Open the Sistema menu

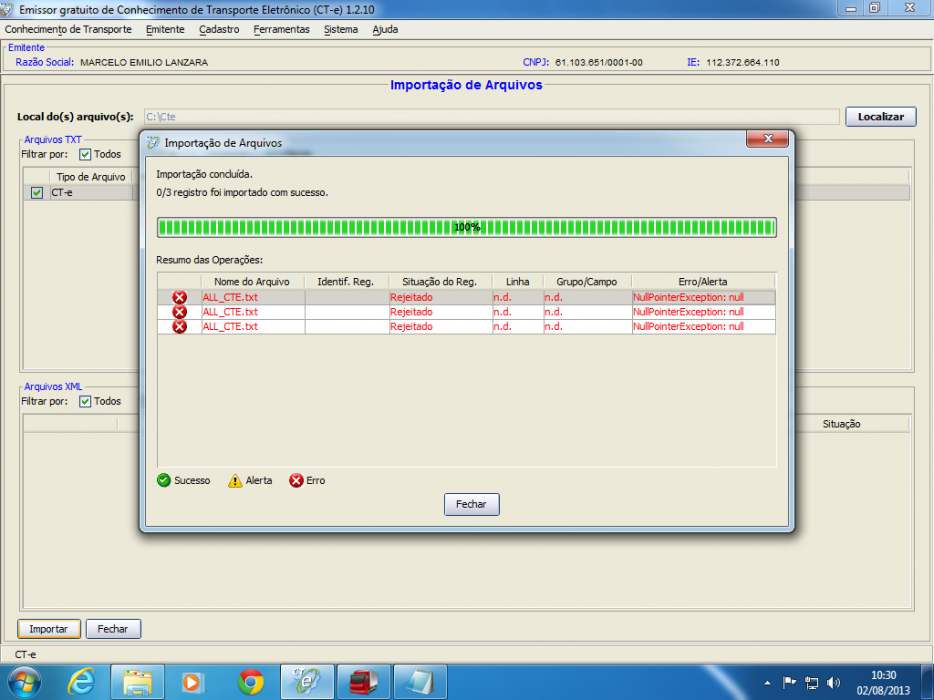(341, 29)
